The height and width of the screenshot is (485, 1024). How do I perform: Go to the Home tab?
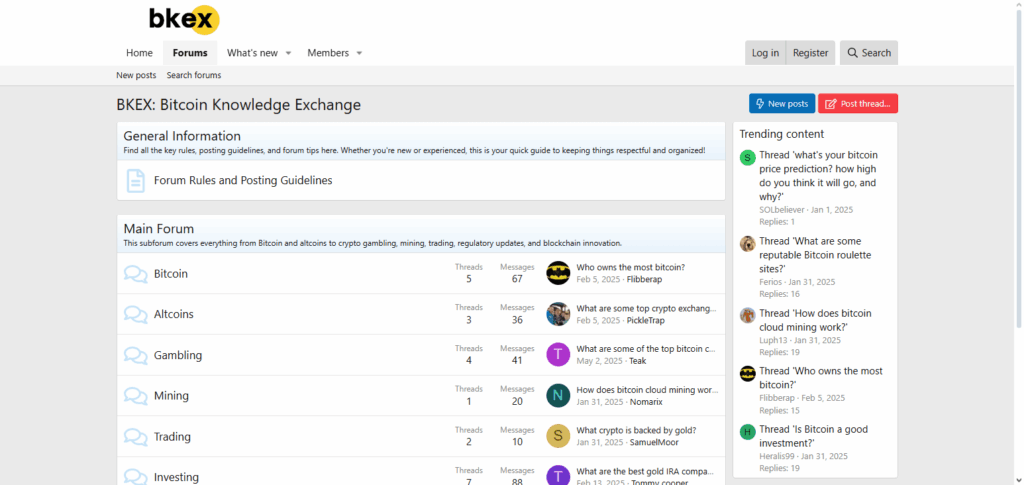[x=139, y=53]
